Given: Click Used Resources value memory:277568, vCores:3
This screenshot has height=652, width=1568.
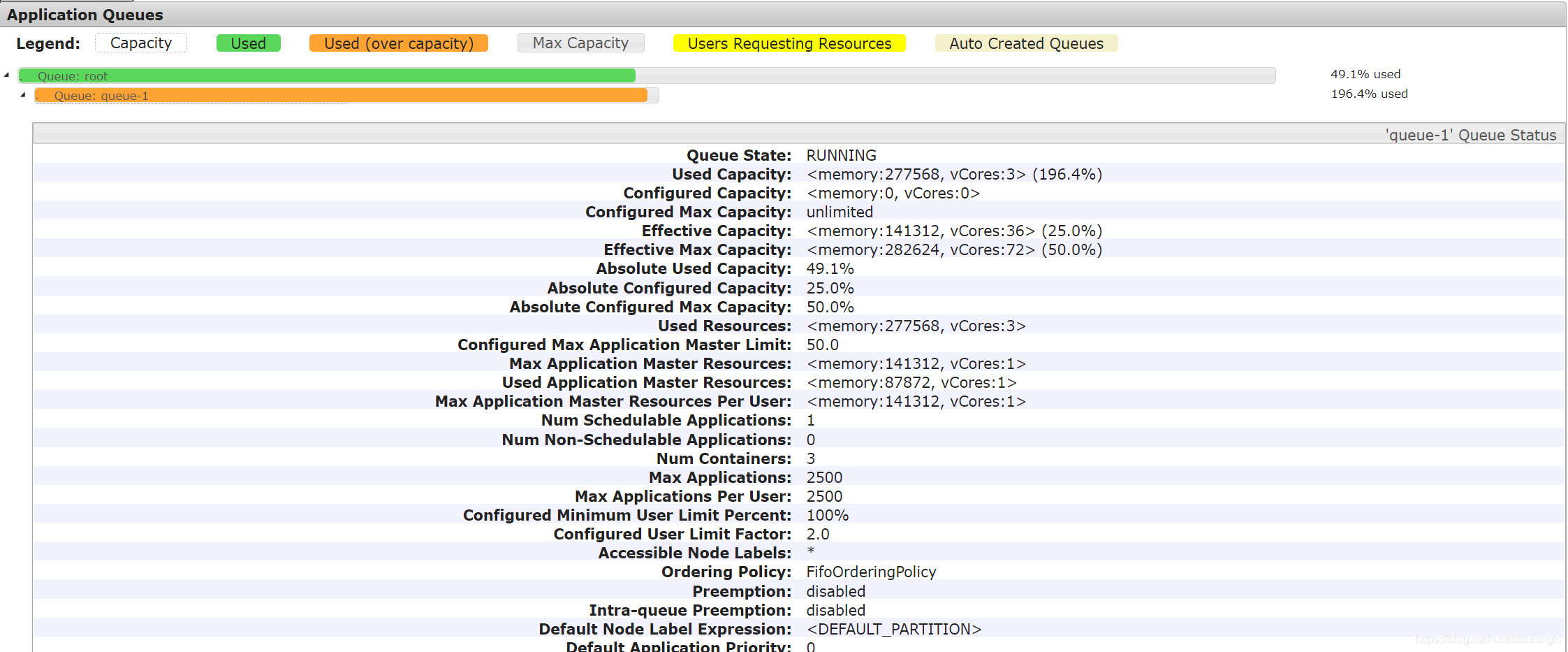Looking at the screenshot, I should [916, 326].
